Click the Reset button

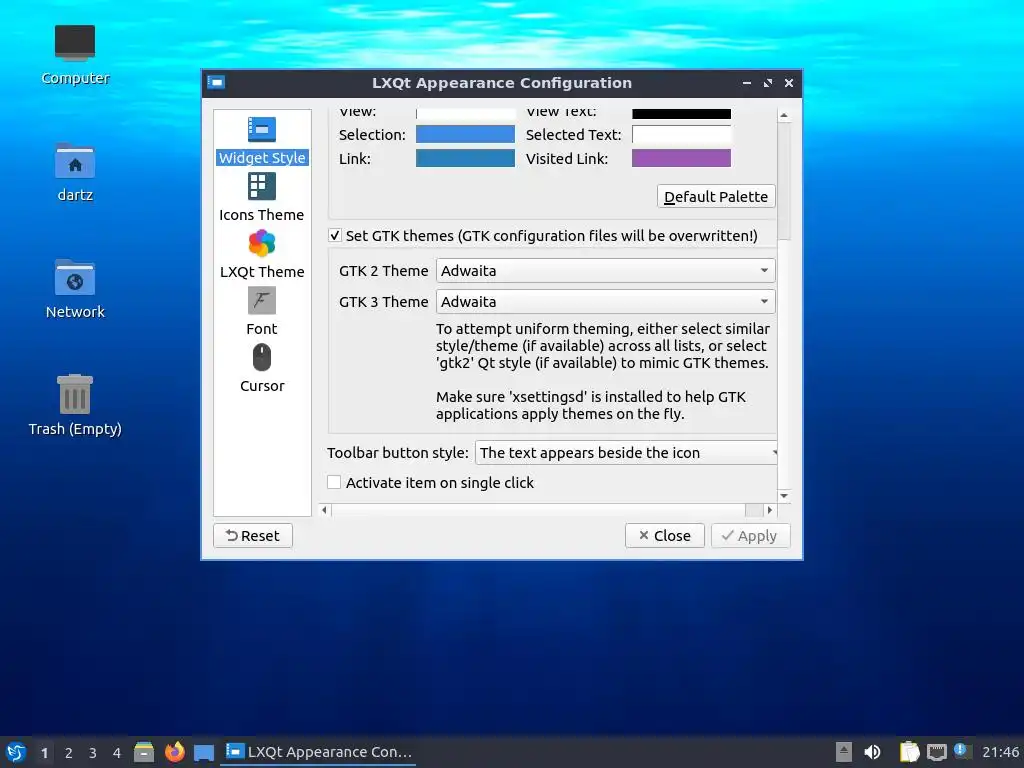253,536
